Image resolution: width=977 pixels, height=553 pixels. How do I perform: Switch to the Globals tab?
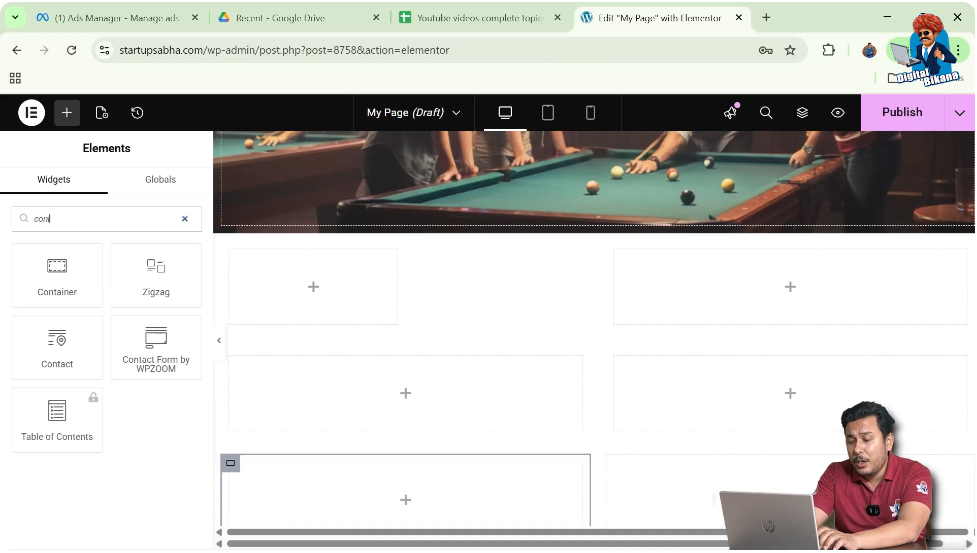(x=160, y=180)
